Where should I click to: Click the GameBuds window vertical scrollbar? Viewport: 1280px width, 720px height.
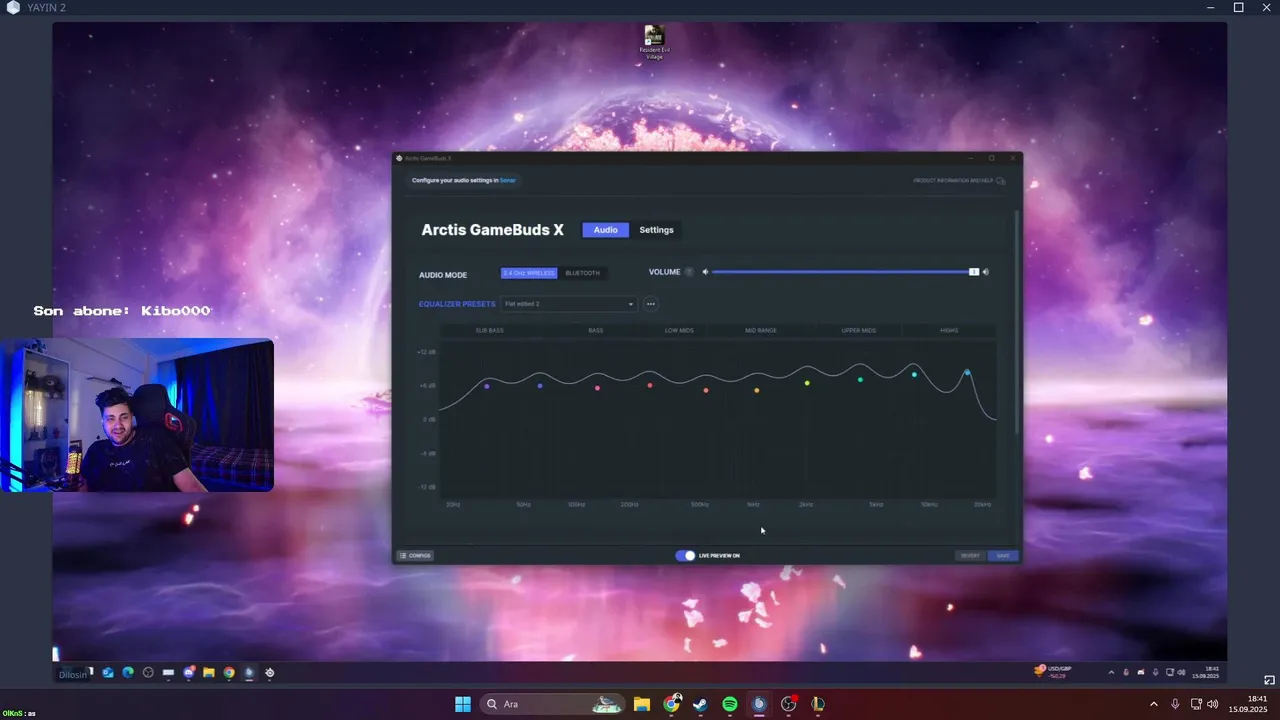pos(1018,320)
